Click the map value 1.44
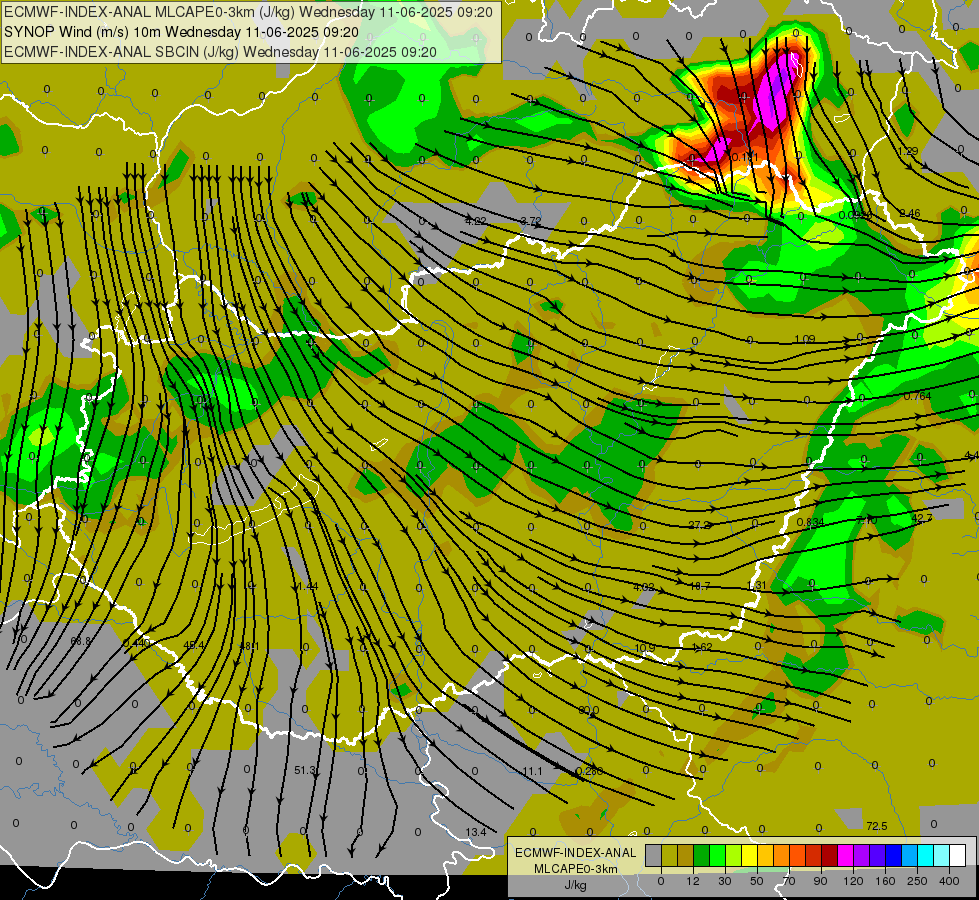979x900 pixels. click(308, 586)
